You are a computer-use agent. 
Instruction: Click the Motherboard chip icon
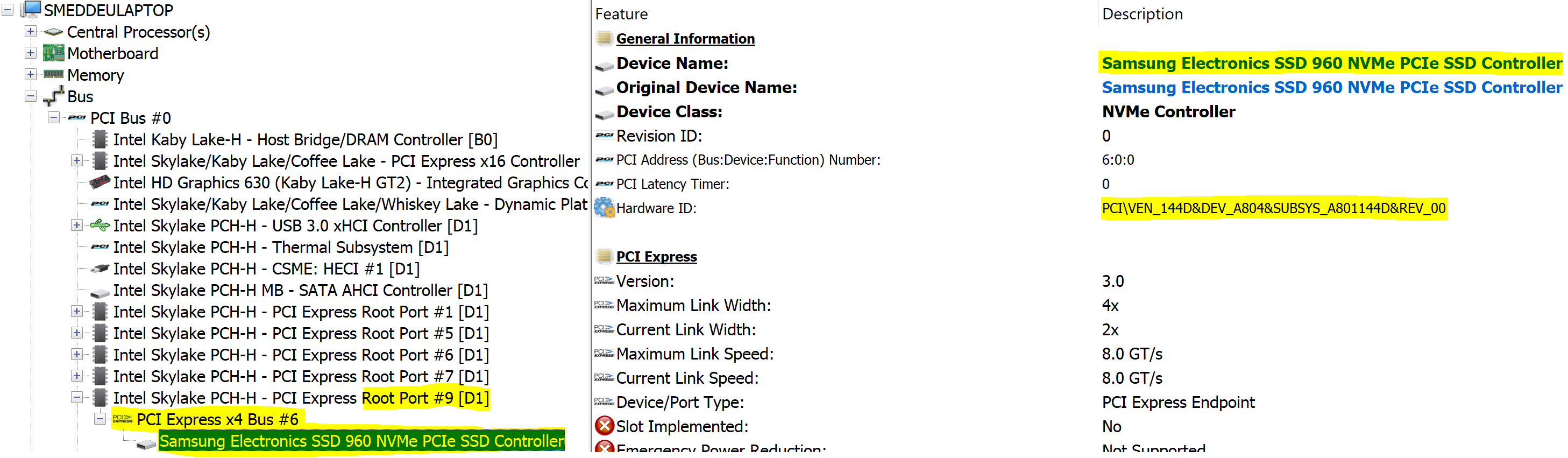(x=54, y=54)
